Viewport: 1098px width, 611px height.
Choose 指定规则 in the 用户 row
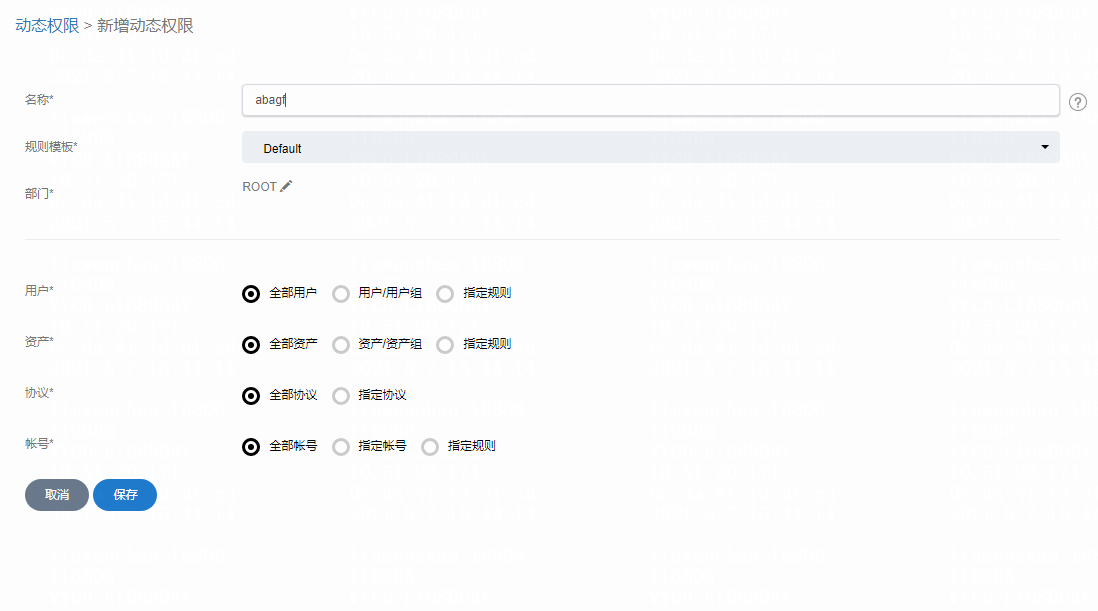coord(445,293)
